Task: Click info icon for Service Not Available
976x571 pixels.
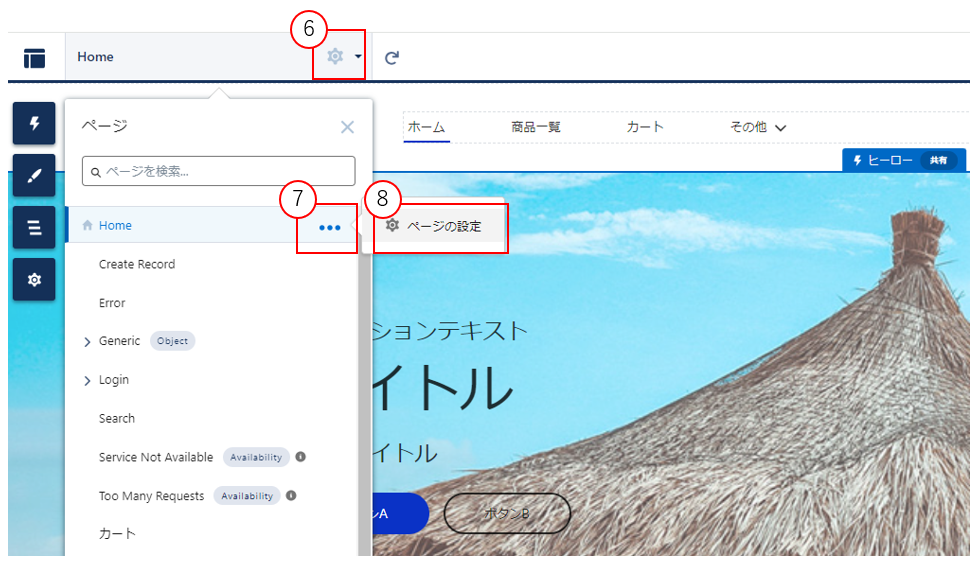Action: 301,456
